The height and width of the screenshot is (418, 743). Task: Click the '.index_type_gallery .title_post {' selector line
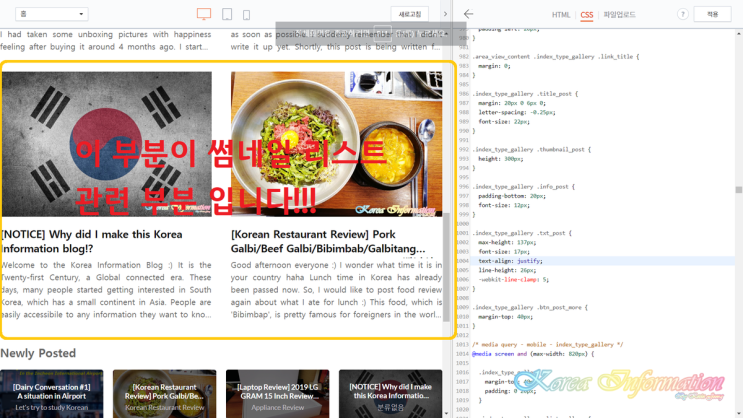click(x=525, y=94)
